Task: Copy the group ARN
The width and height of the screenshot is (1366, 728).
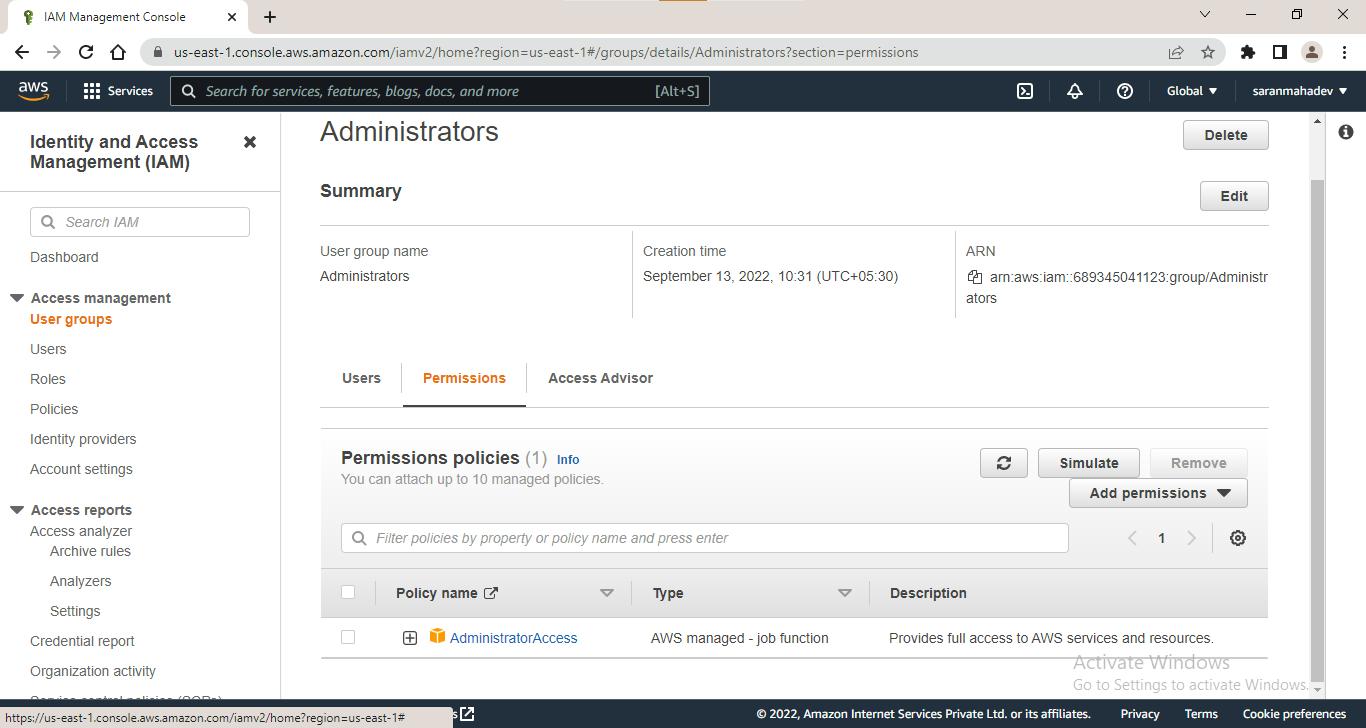Action: 975,277
